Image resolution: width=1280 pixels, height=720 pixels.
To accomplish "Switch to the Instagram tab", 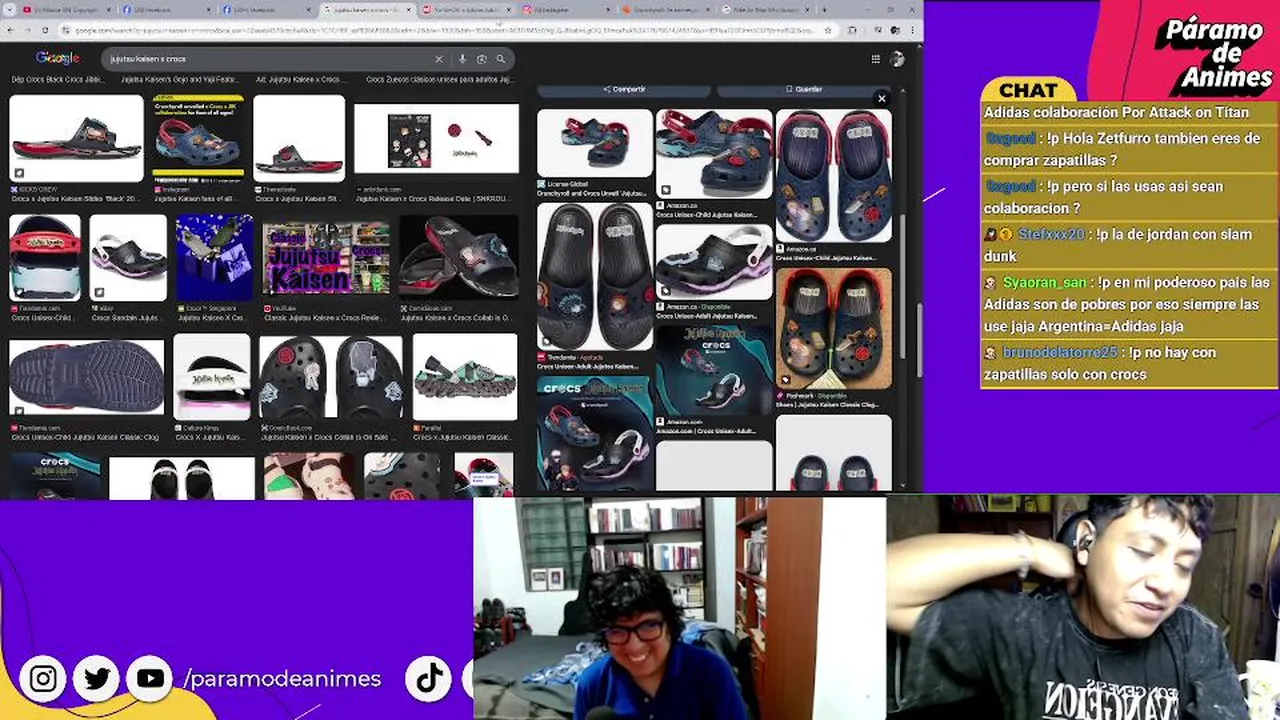I will (x=566, y=10).
